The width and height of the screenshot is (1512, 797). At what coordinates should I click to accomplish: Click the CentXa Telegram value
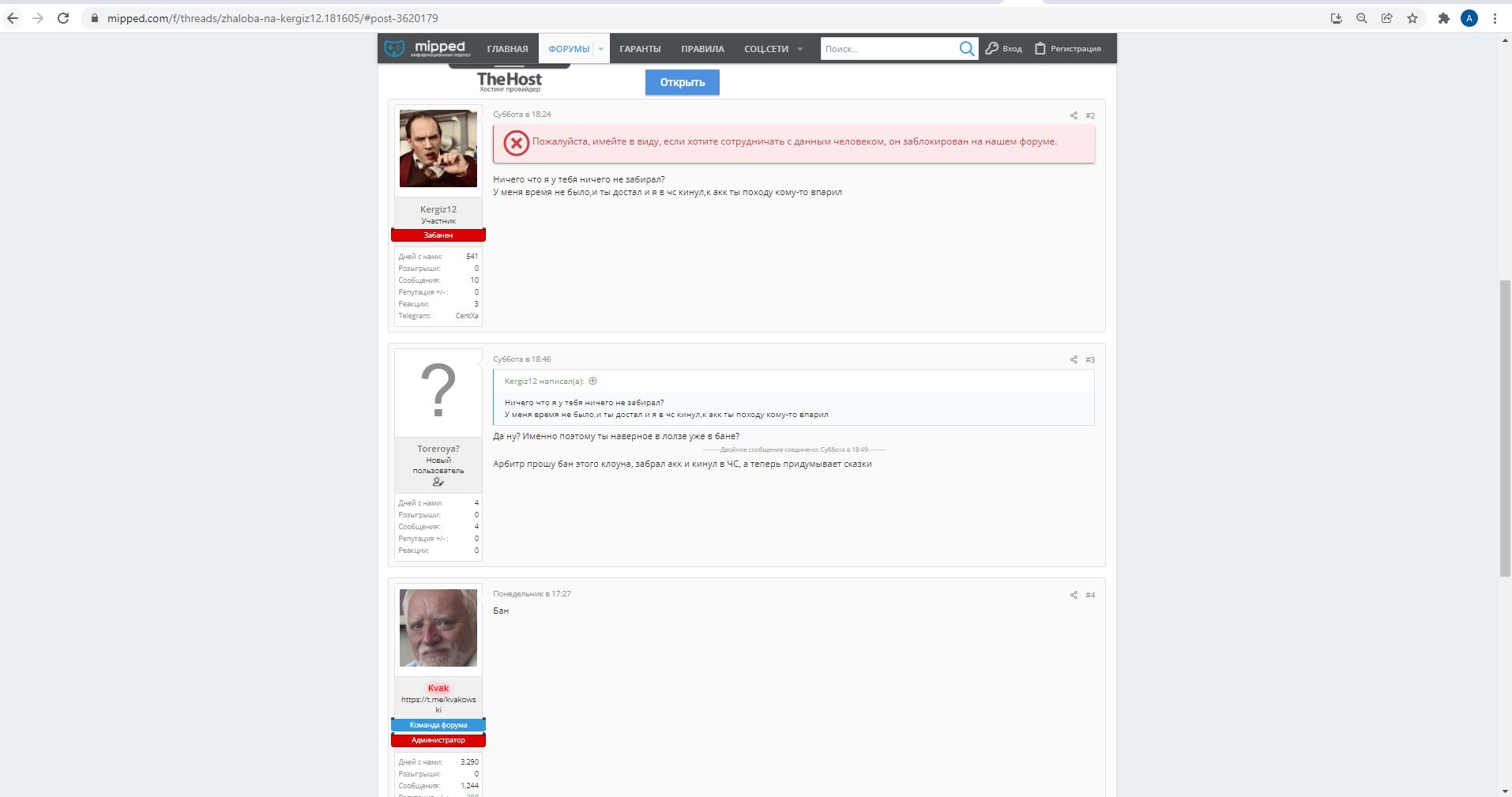pos(467,316)
